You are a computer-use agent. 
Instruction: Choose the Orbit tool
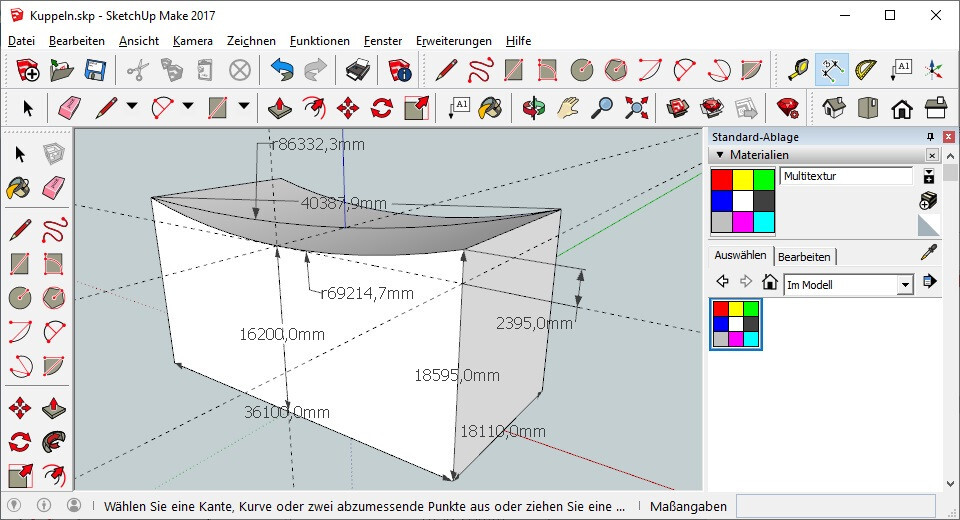tap(533, 108)
